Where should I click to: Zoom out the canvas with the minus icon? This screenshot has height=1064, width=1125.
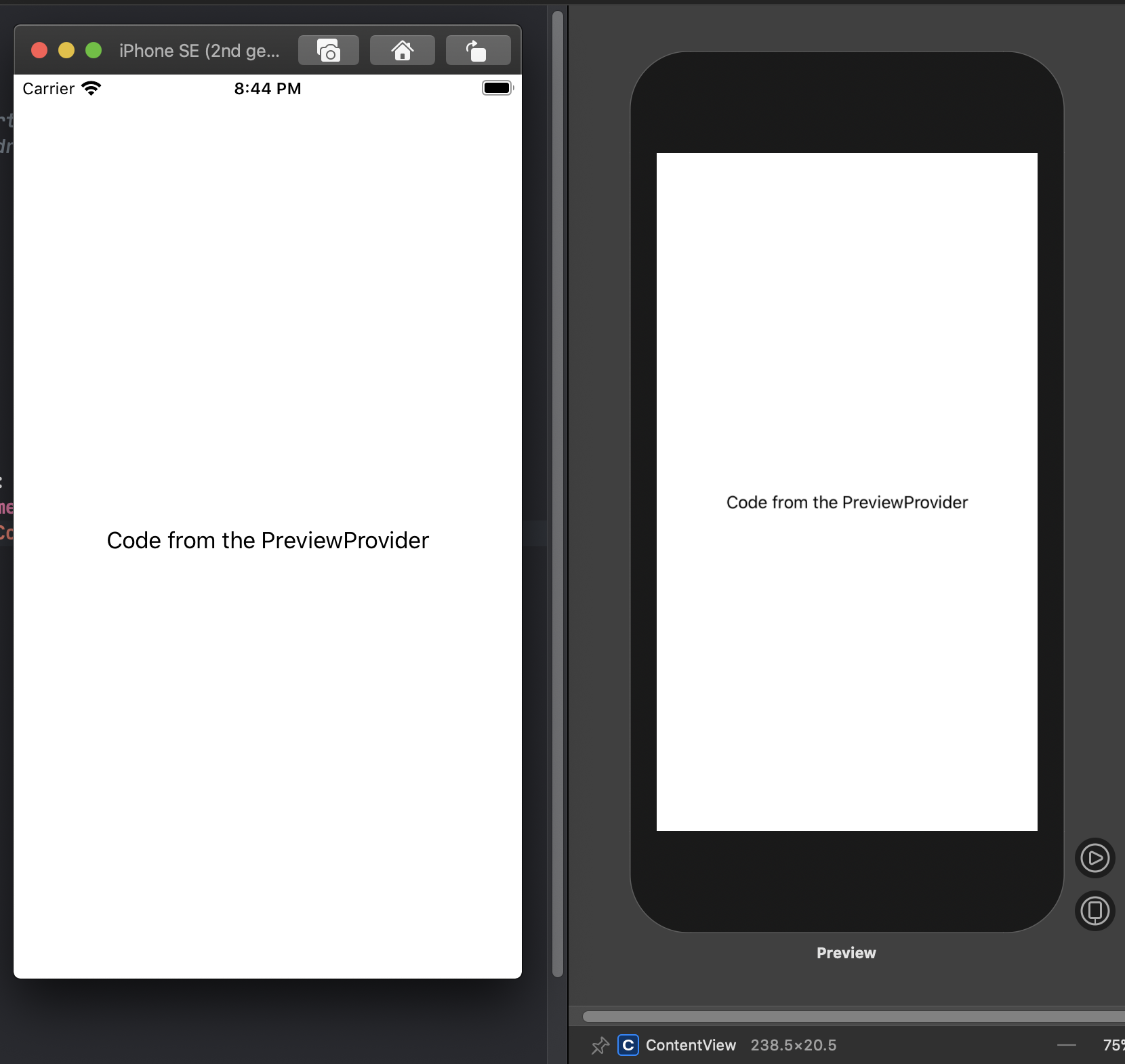1066,1045
